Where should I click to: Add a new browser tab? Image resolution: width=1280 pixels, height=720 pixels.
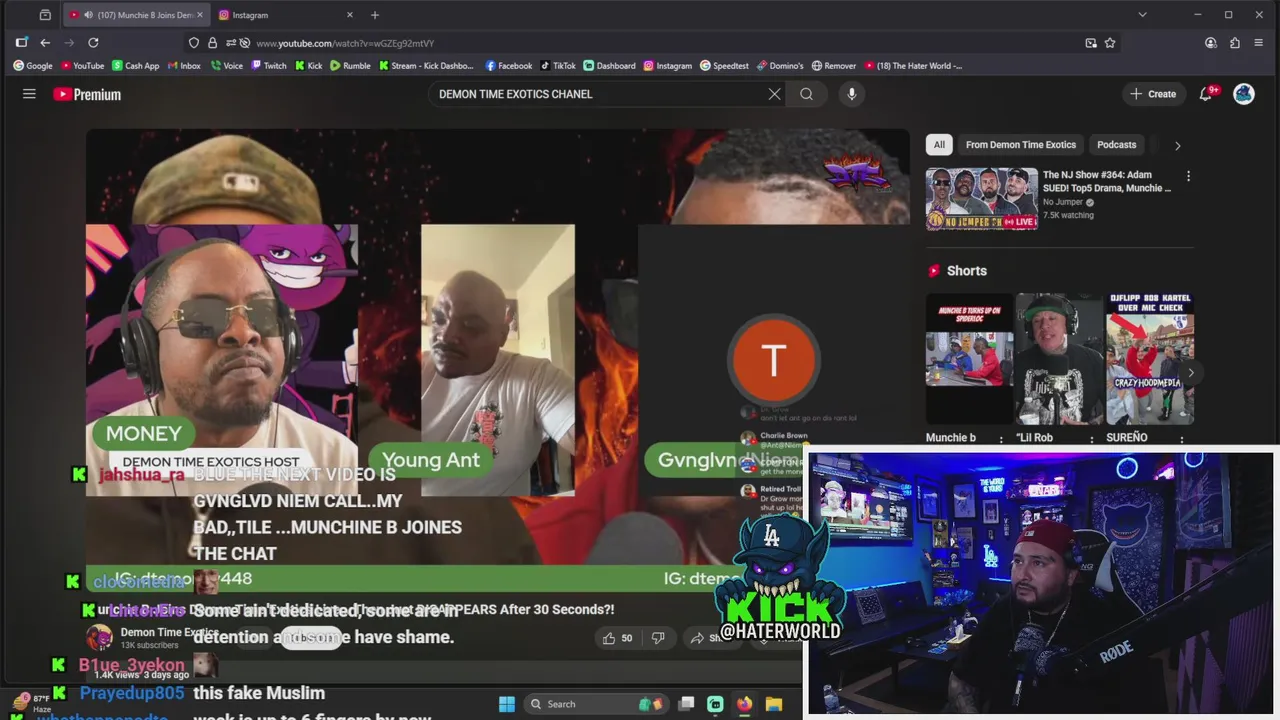click(375, 15)
